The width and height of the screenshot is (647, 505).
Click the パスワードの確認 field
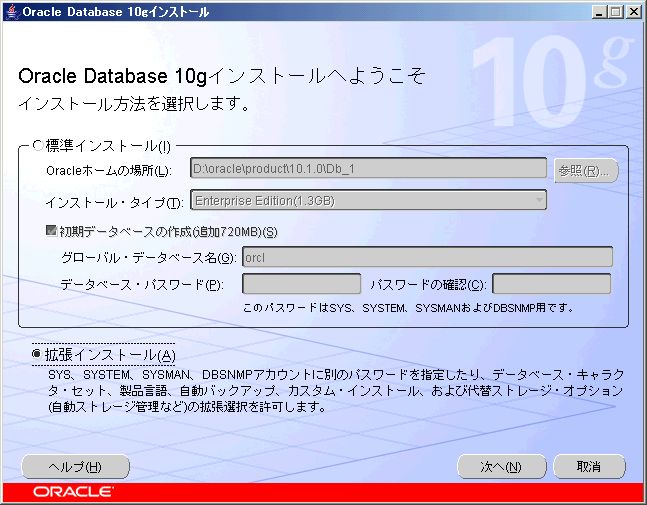(x=552, y=284)
